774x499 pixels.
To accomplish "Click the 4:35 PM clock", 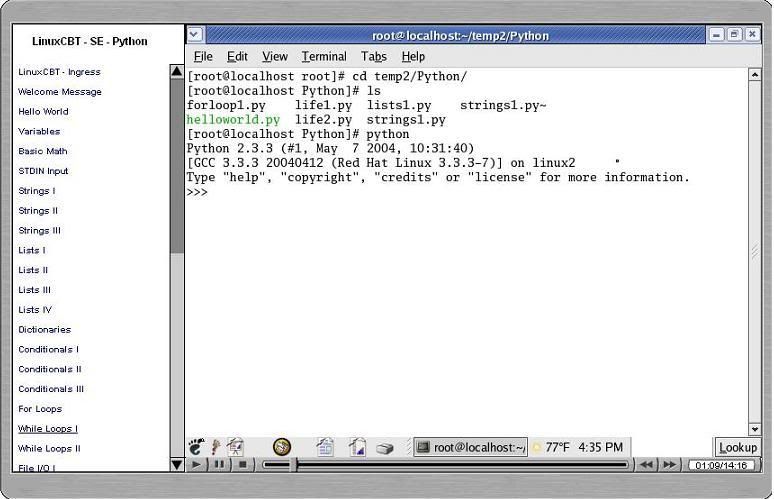I will tap(601, 447).
